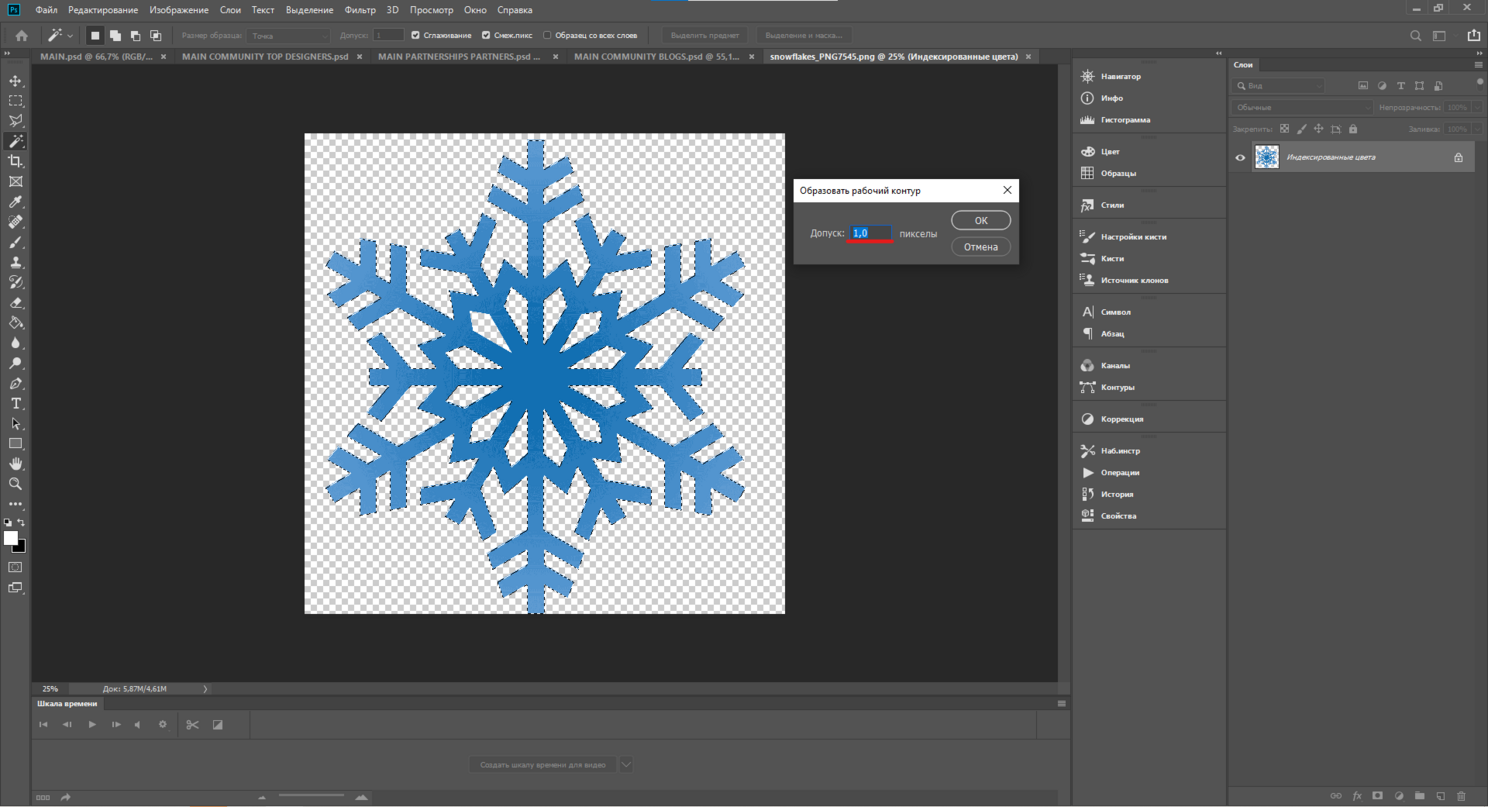The width and height of the screenshot is (1488, 807).
Task: Click the Выделение и маска button
Action: click(804, 35)
